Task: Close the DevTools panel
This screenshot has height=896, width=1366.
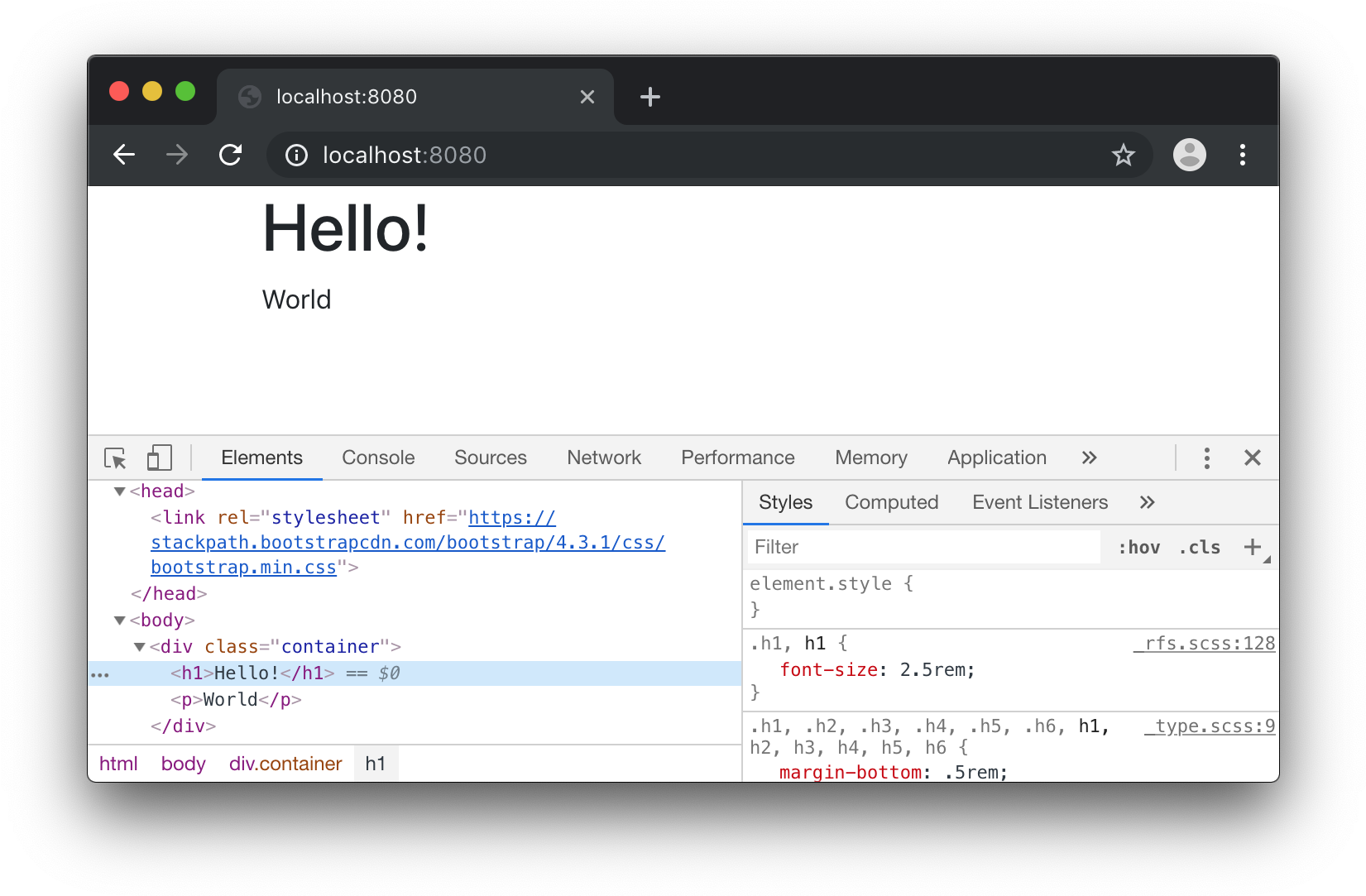Action: [x=1252, y=458]
